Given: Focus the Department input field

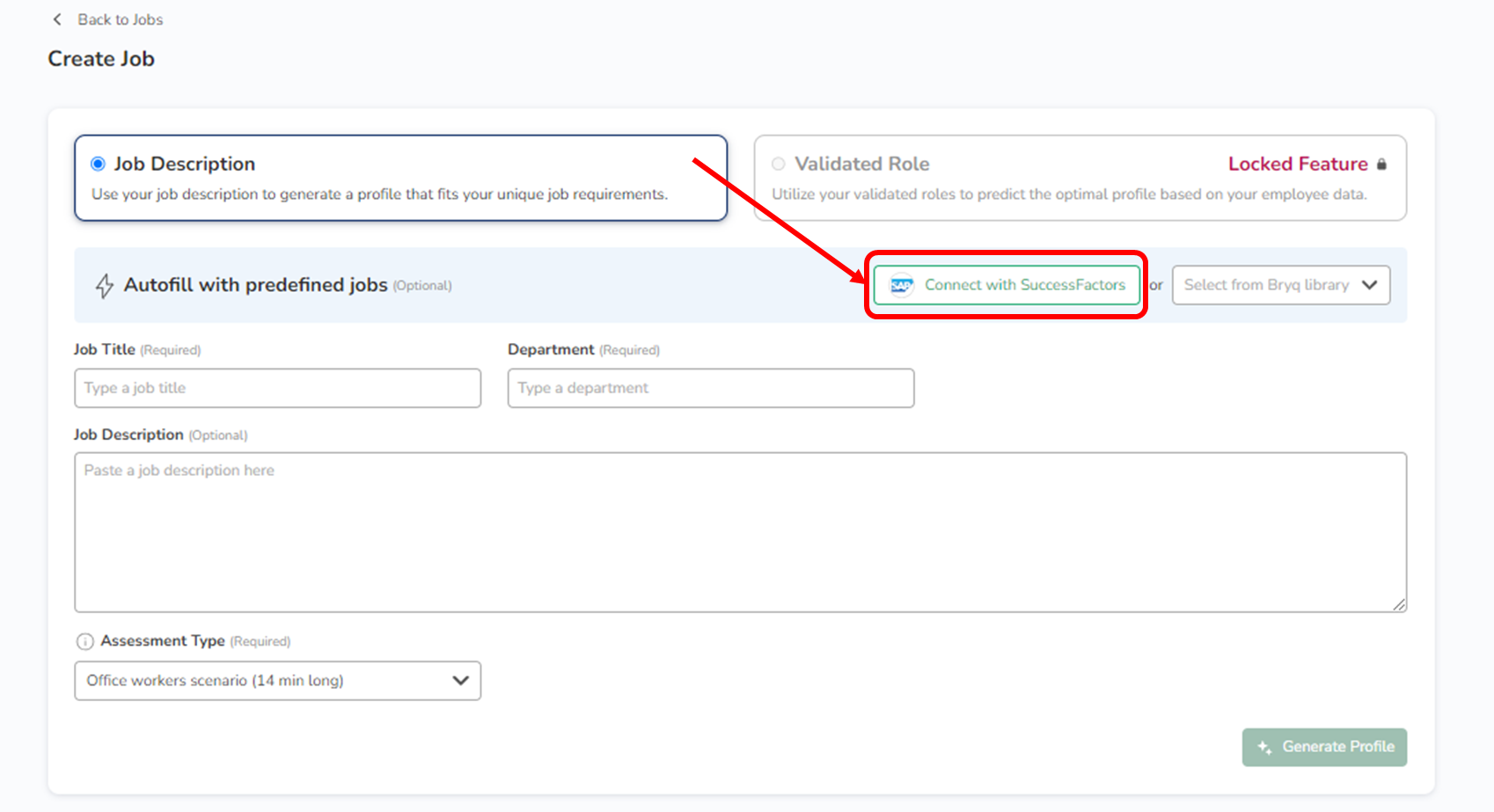Looking at the screenshot, I should [710, 388].
